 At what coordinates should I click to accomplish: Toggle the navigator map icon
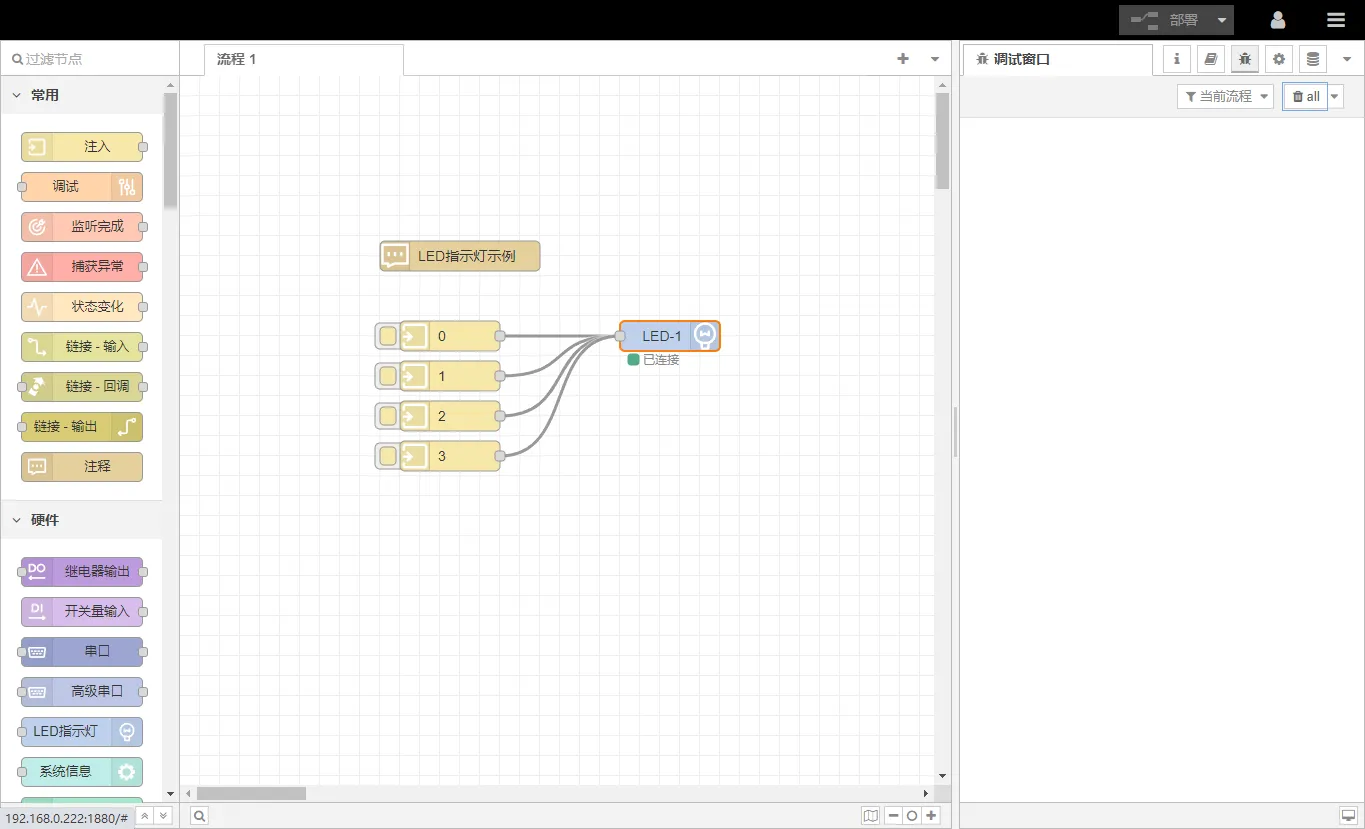pyautogui.click(x=871, y=816)
